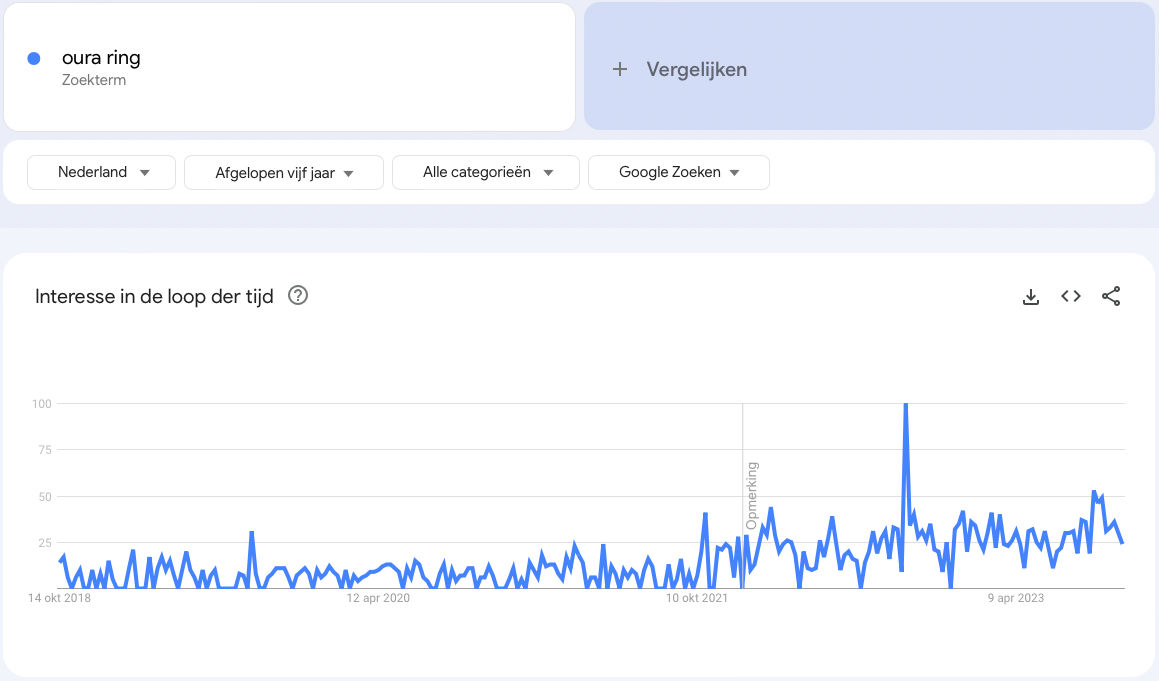Click the highest peak of the graph

pyautogui.click(x=905, y=405)
